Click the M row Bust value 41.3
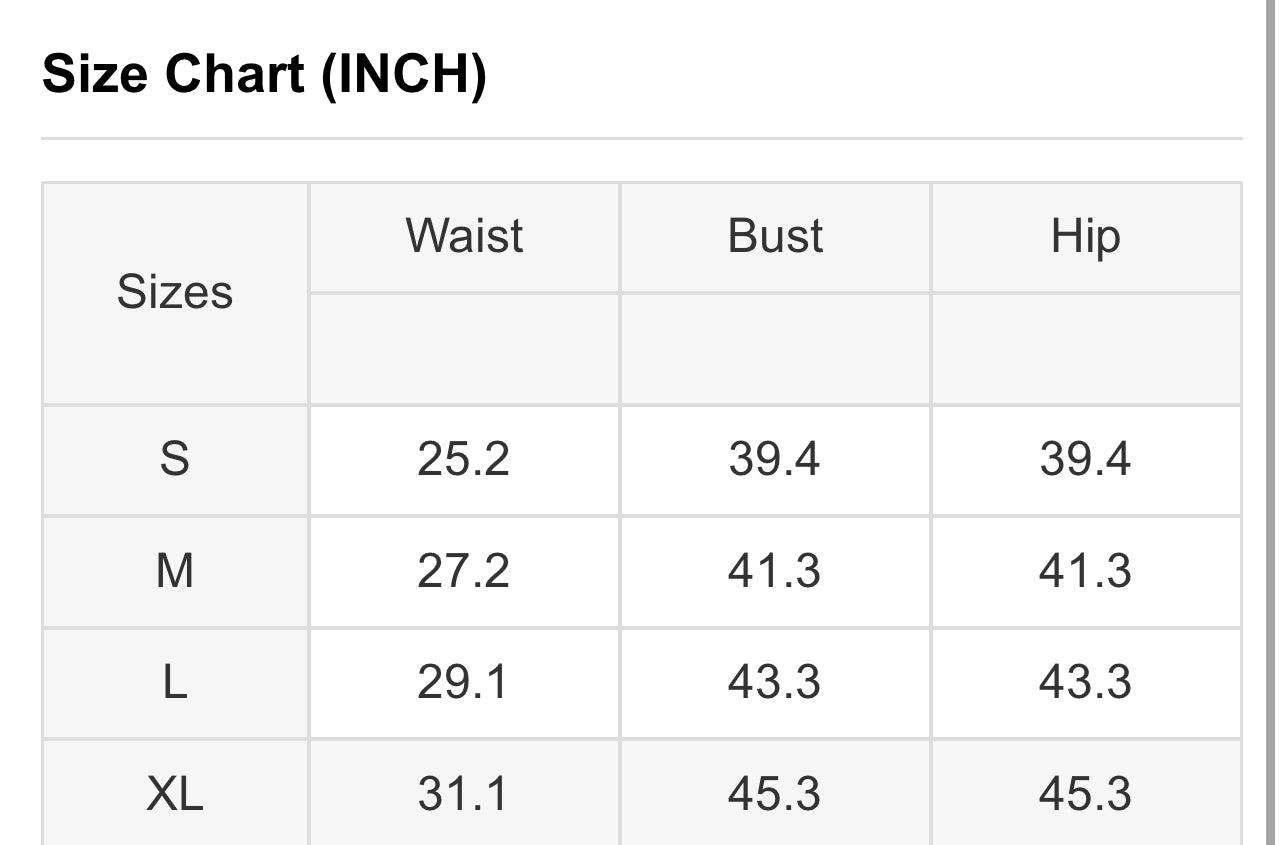 775,571
